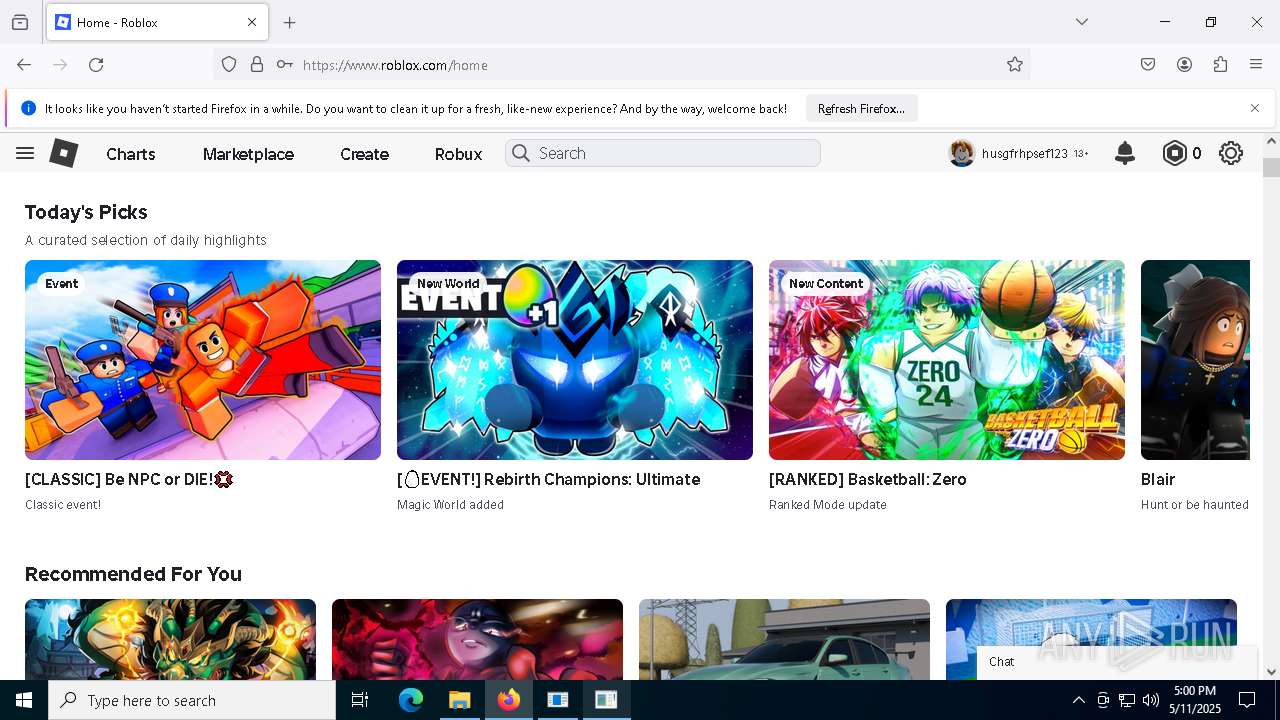Open the Roblox hamburger navigation menu
1280x720 pixels.
(25, 153)
